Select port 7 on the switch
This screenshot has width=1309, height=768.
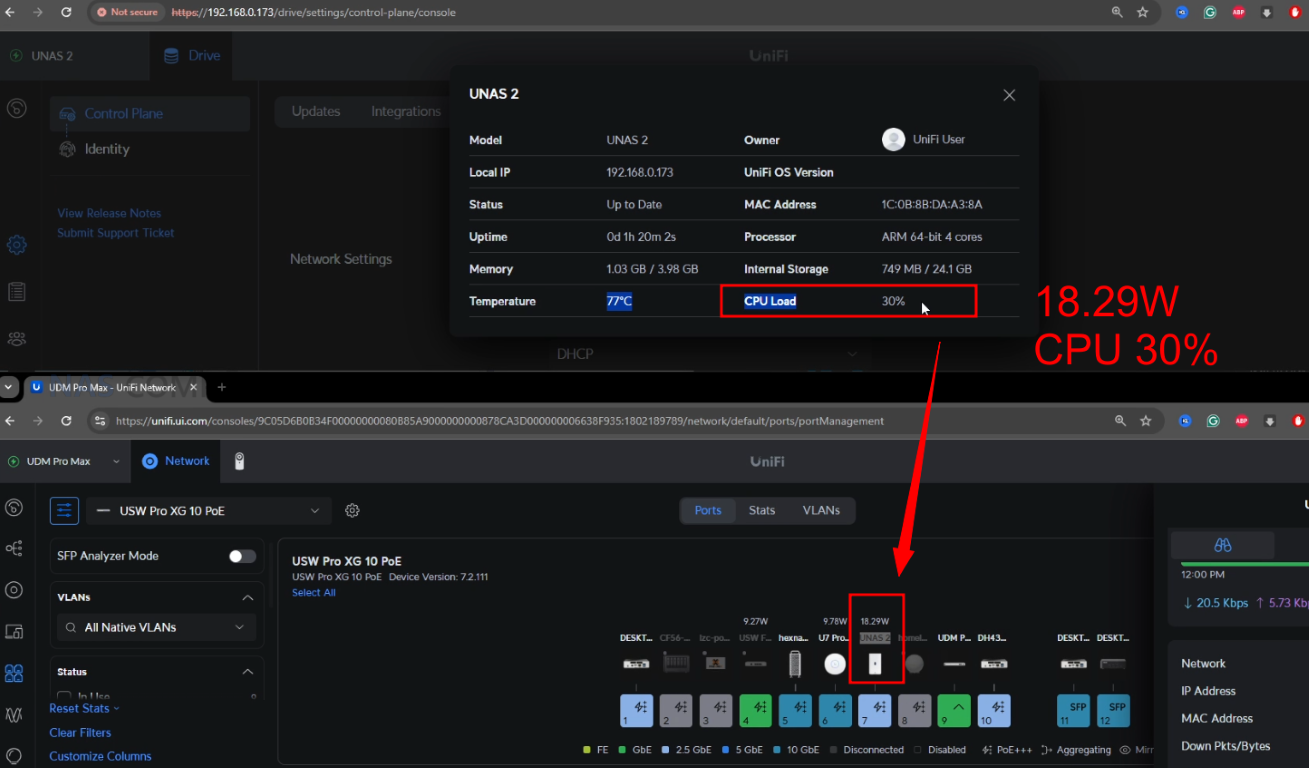(875, 710)
